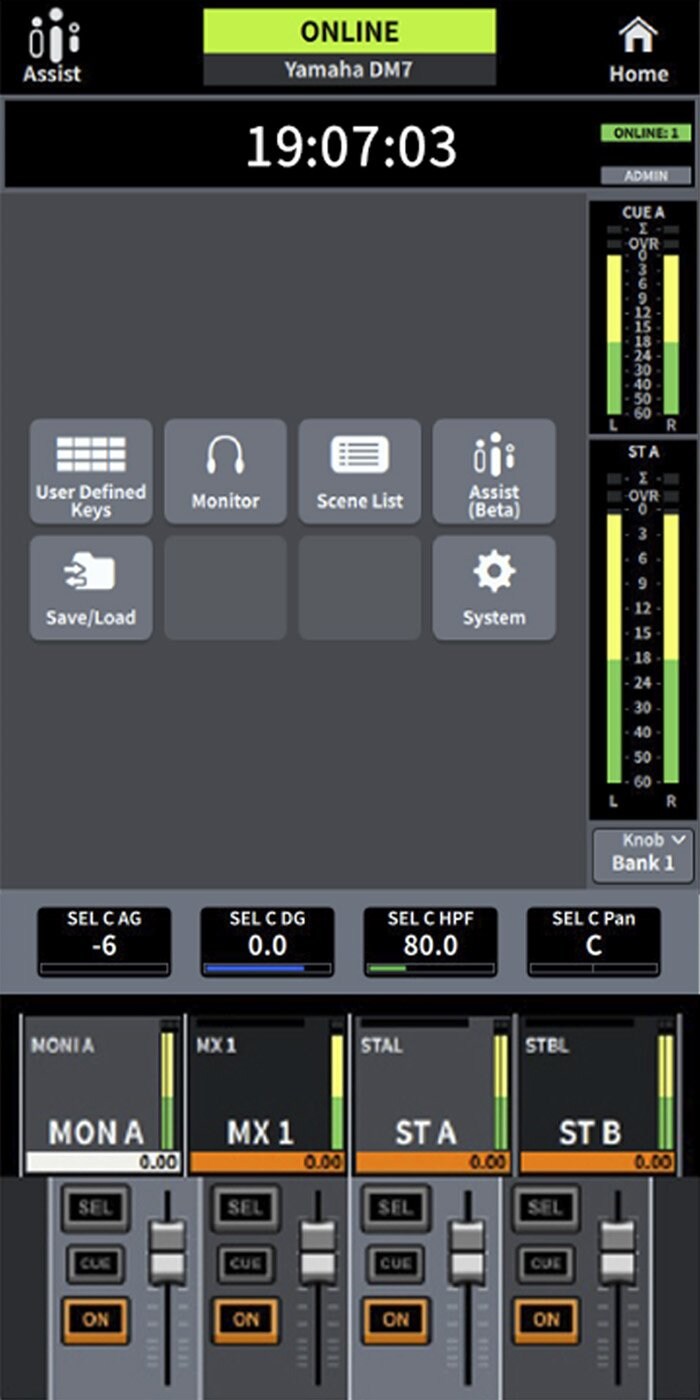The width and height of the screenshot is (700, 1400).
Task: Toggle SEL on the MON A channel
Action: tap(95, 1208)
